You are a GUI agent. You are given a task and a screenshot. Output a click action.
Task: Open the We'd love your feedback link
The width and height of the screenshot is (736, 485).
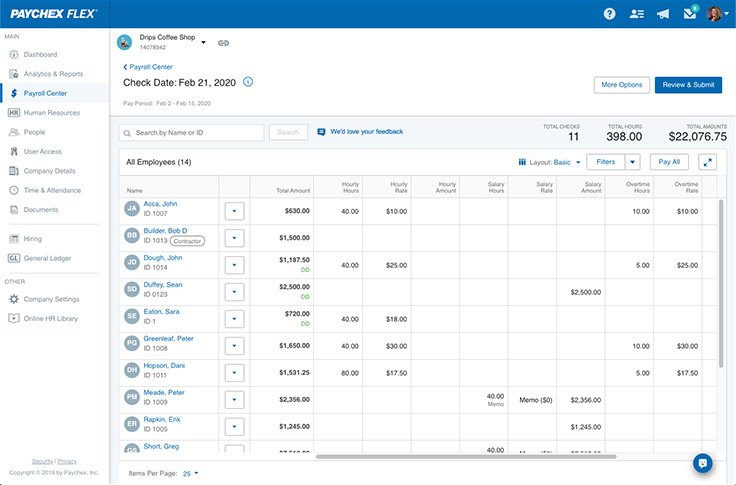point(367,131)
